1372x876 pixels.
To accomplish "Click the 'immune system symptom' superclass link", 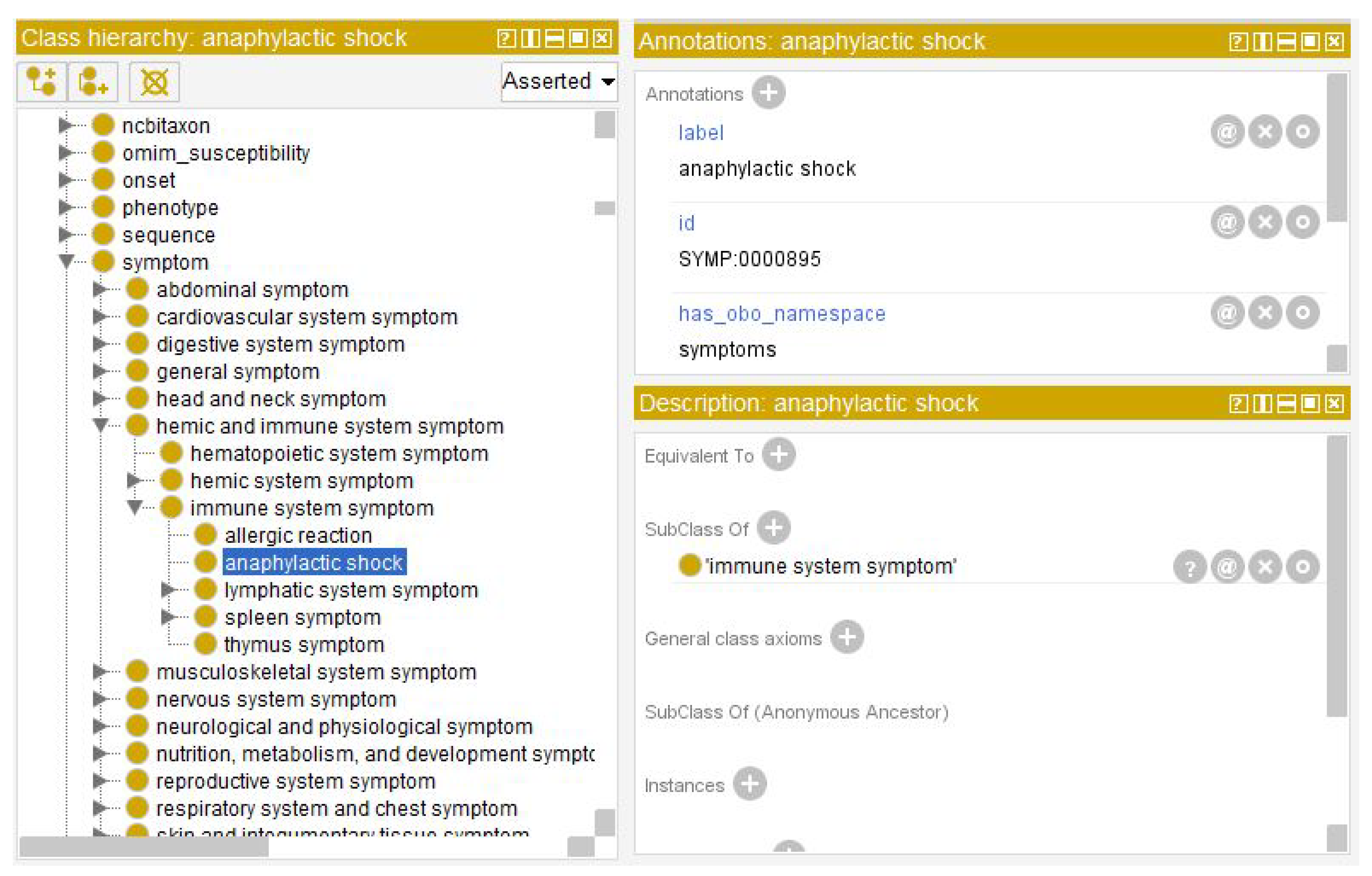I will coord(831,567).
